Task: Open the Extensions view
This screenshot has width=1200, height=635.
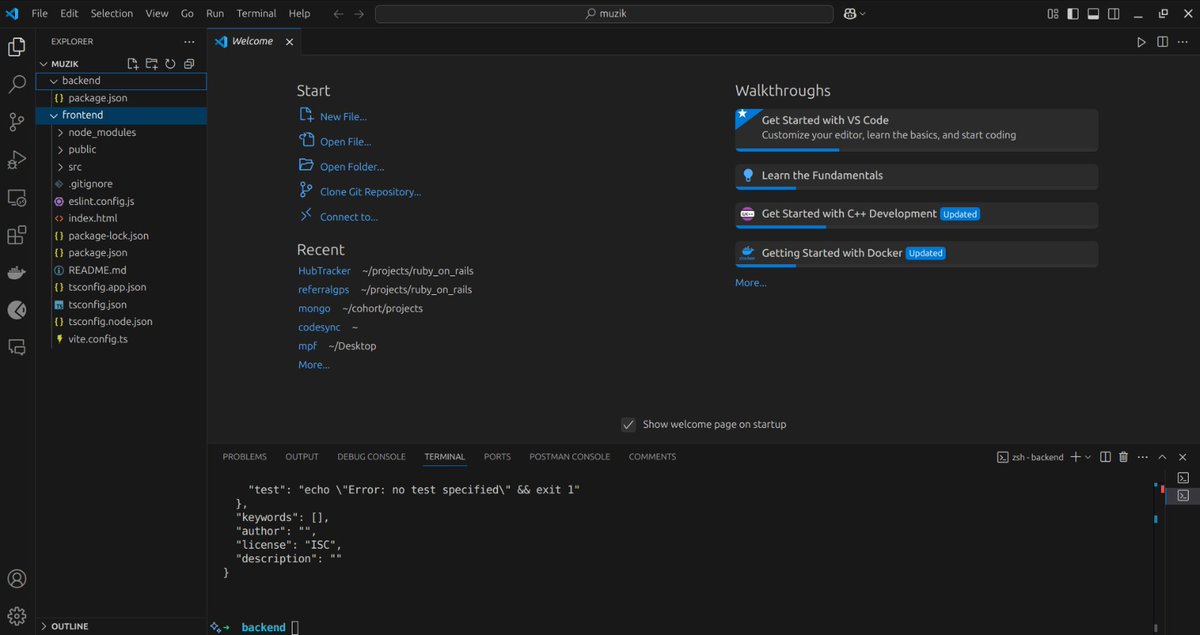Action: click(17, 236)
